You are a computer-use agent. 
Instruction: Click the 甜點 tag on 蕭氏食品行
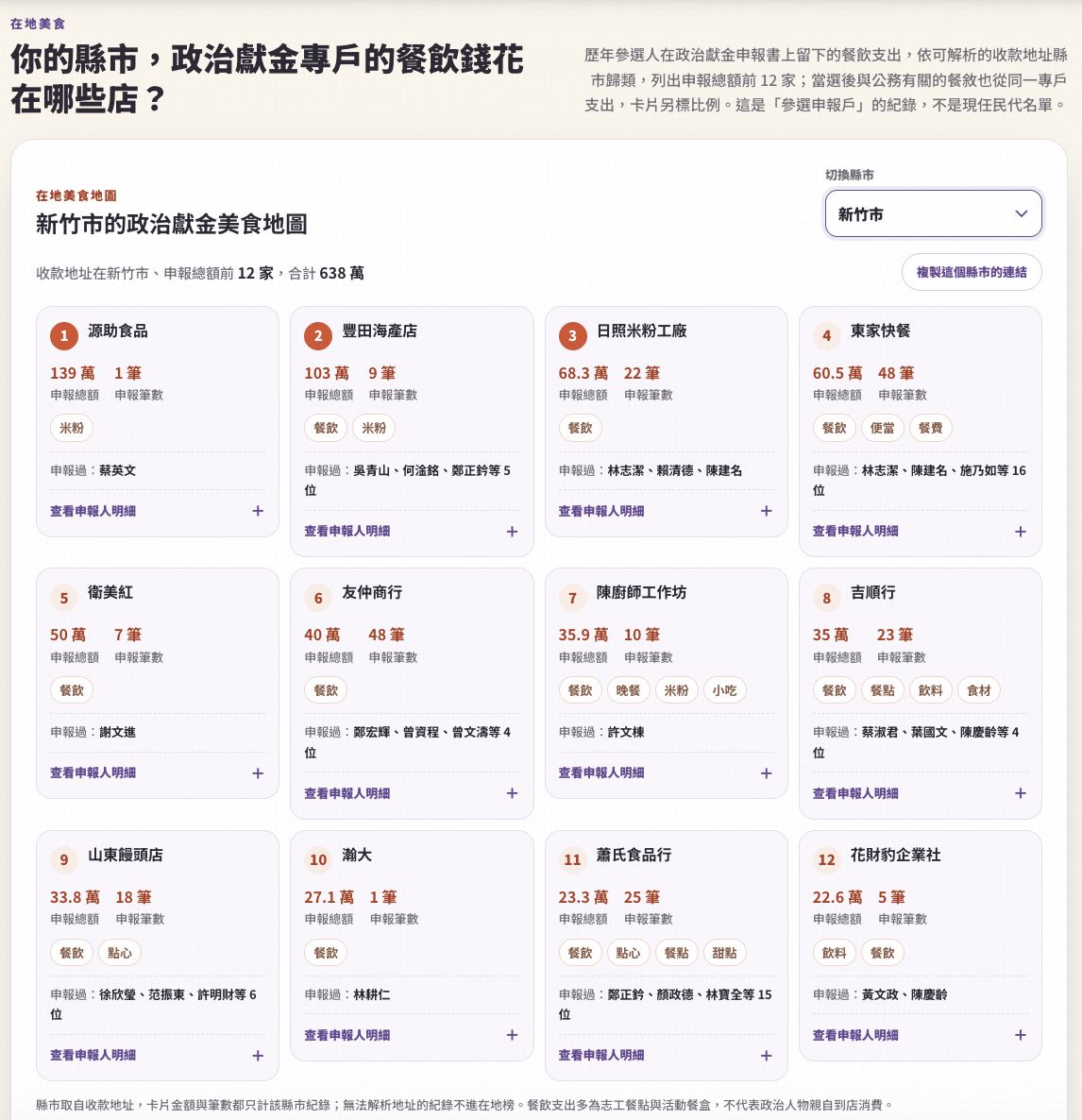[724, 952]
